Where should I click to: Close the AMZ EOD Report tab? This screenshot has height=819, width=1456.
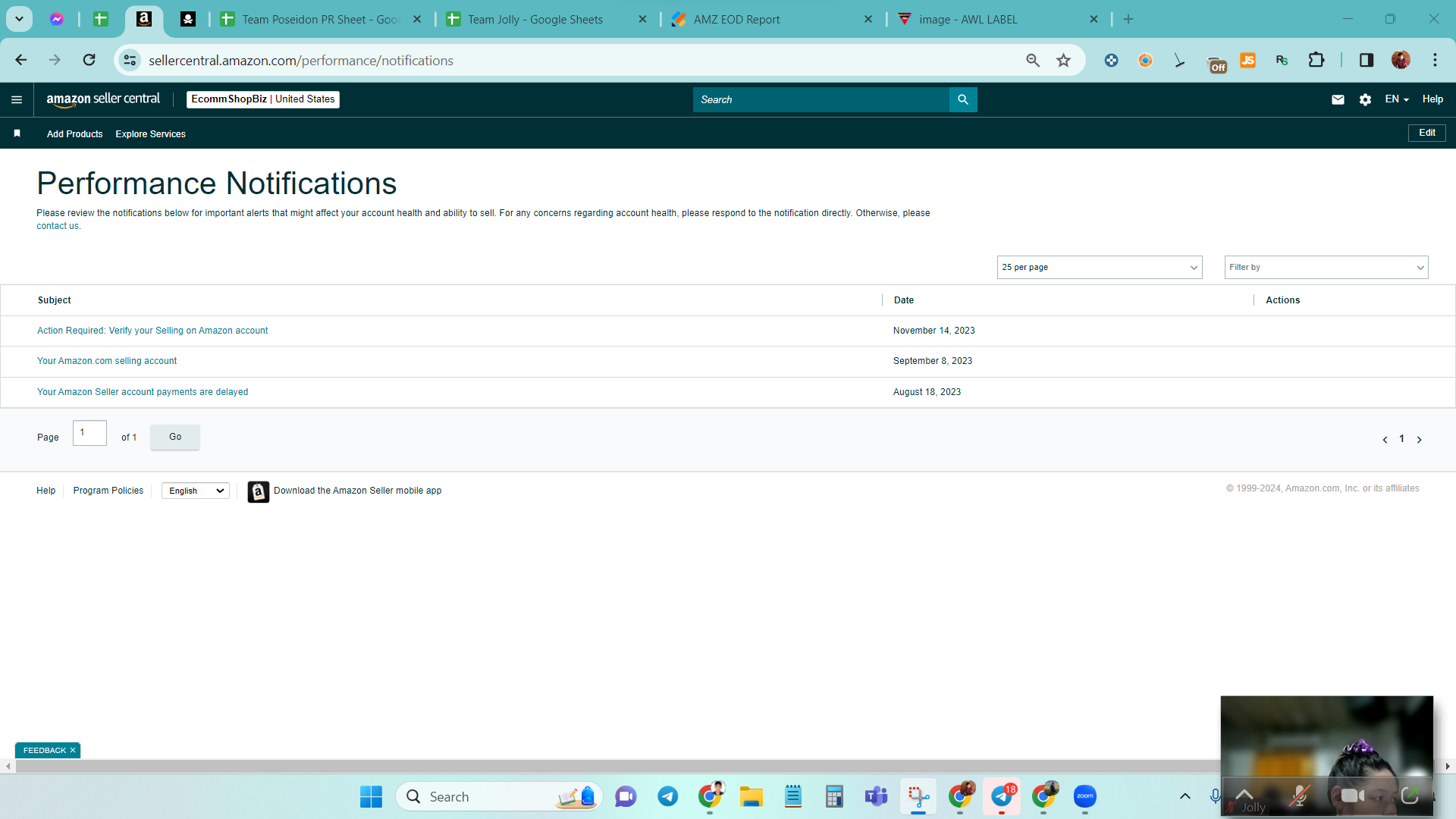coord(868,20)
